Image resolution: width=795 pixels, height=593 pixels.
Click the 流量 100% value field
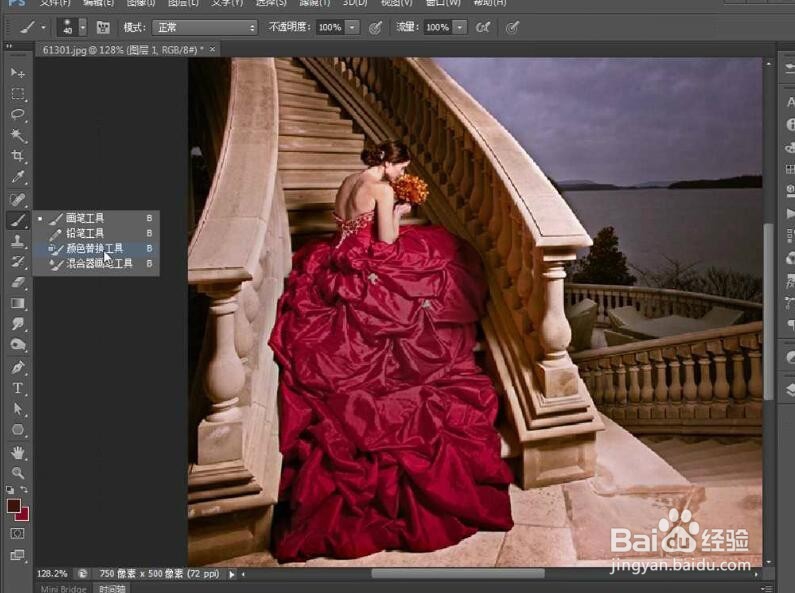coord(437,27)
